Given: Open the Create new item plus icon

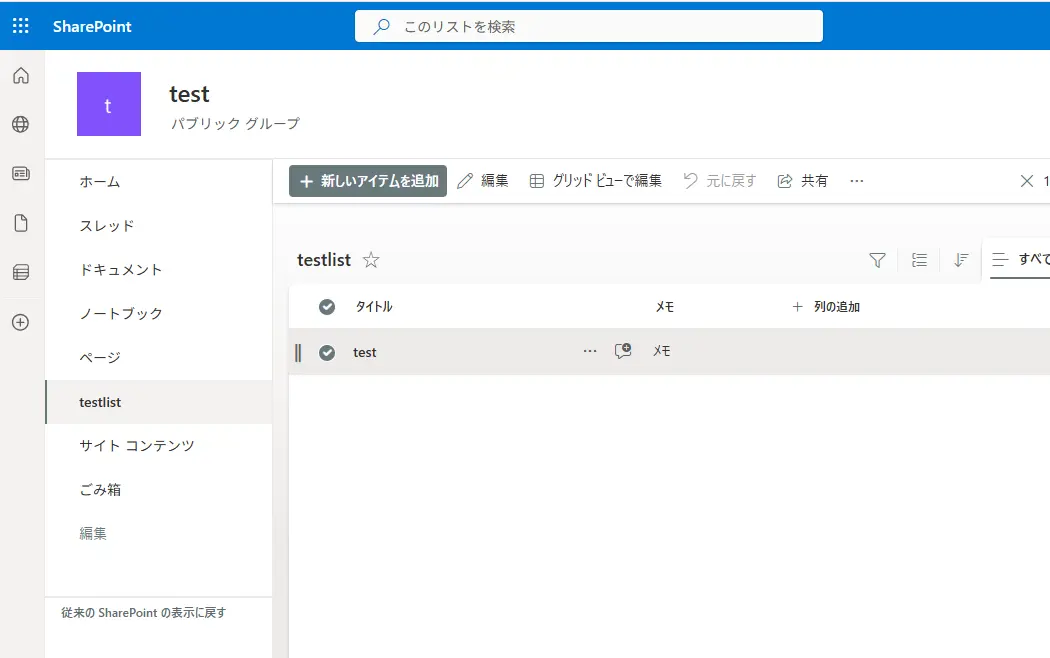Looking at the screenshot, I should (x=20, y=322).
